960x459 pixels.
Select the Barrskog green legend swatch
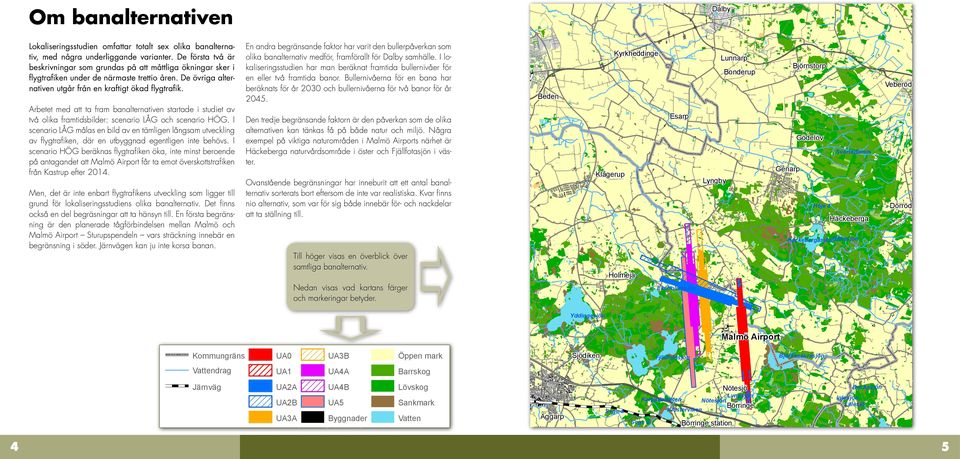click(x=383, y=371)
